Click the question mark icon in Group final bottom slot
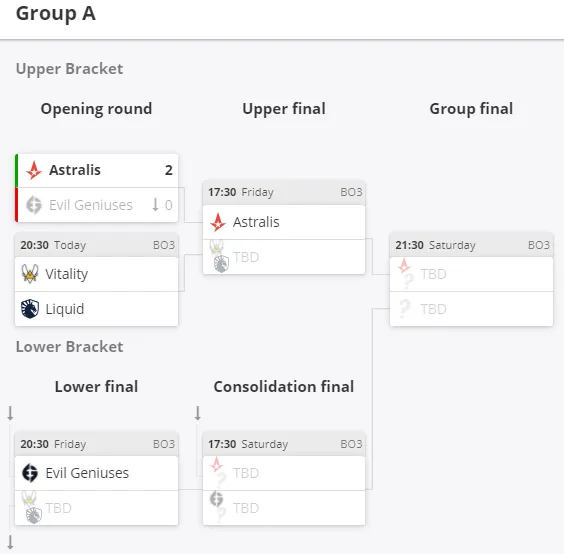The height and width of the screenshot is (554, 564). point(405,309)
